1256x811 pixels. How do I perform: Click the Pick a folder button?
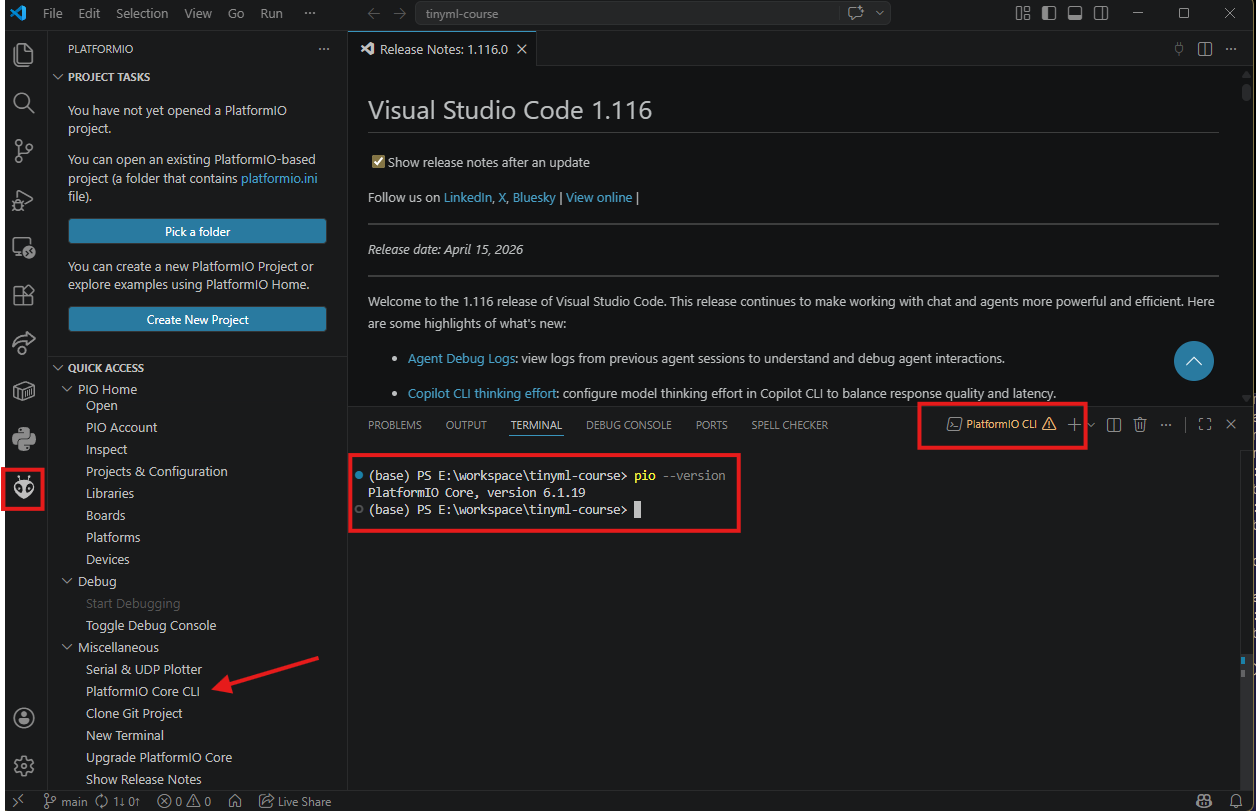(197, 231)
